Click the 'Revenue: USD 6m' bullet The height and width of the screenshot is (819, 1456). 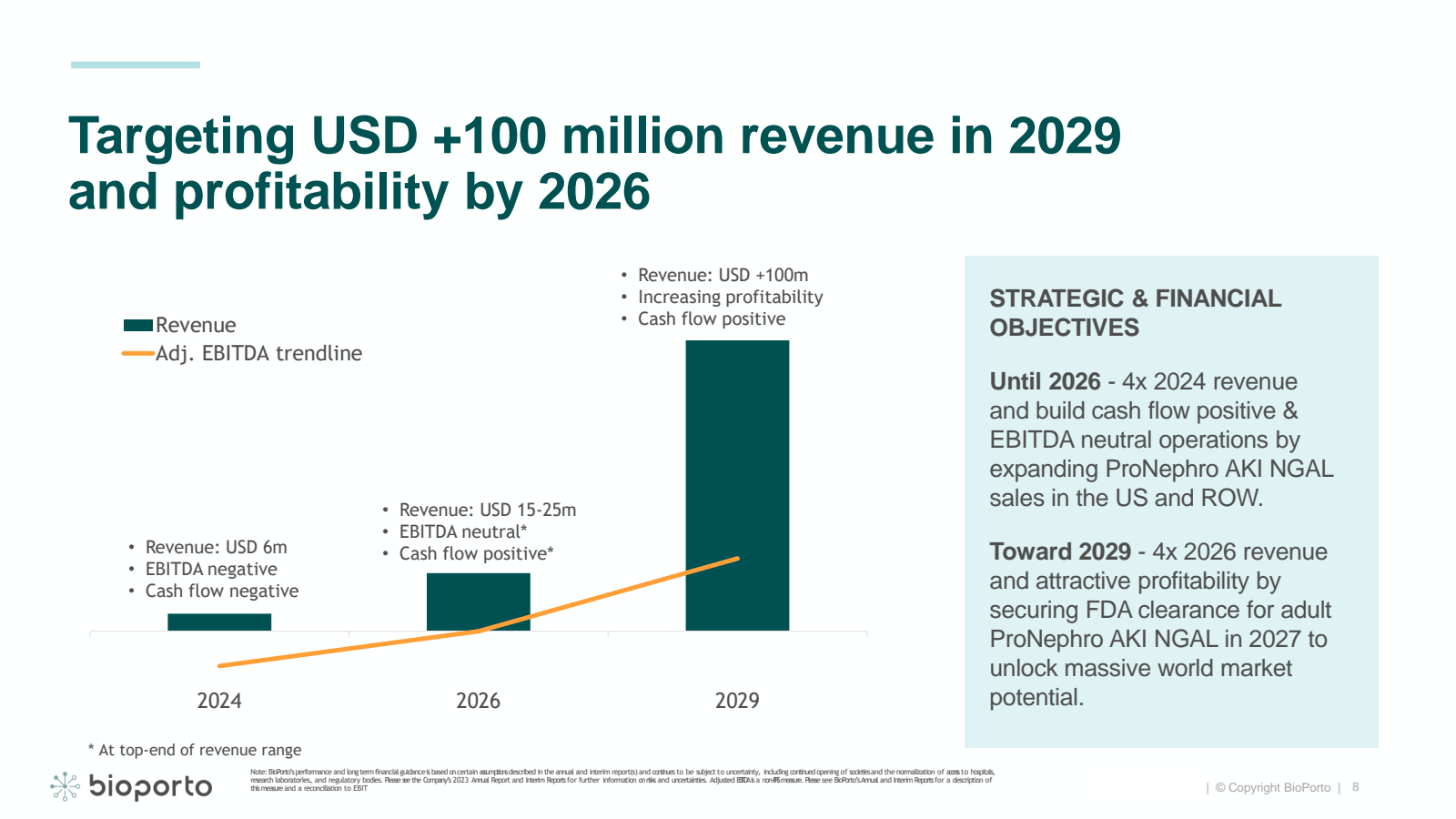(217, 547)
